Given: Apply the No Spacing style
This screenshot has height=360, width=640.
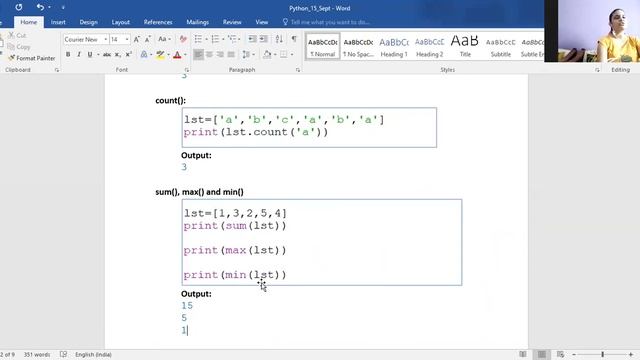Looking at the screenshot, I should pos(358,47).
